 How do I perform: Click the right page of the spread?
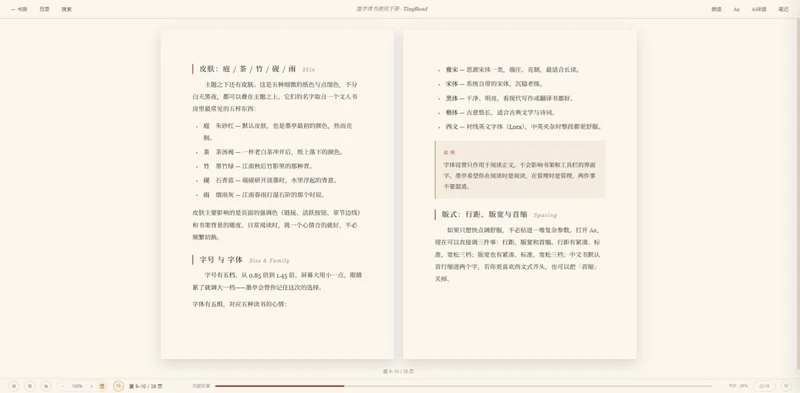pyautogui.click(x=519, y=194)
